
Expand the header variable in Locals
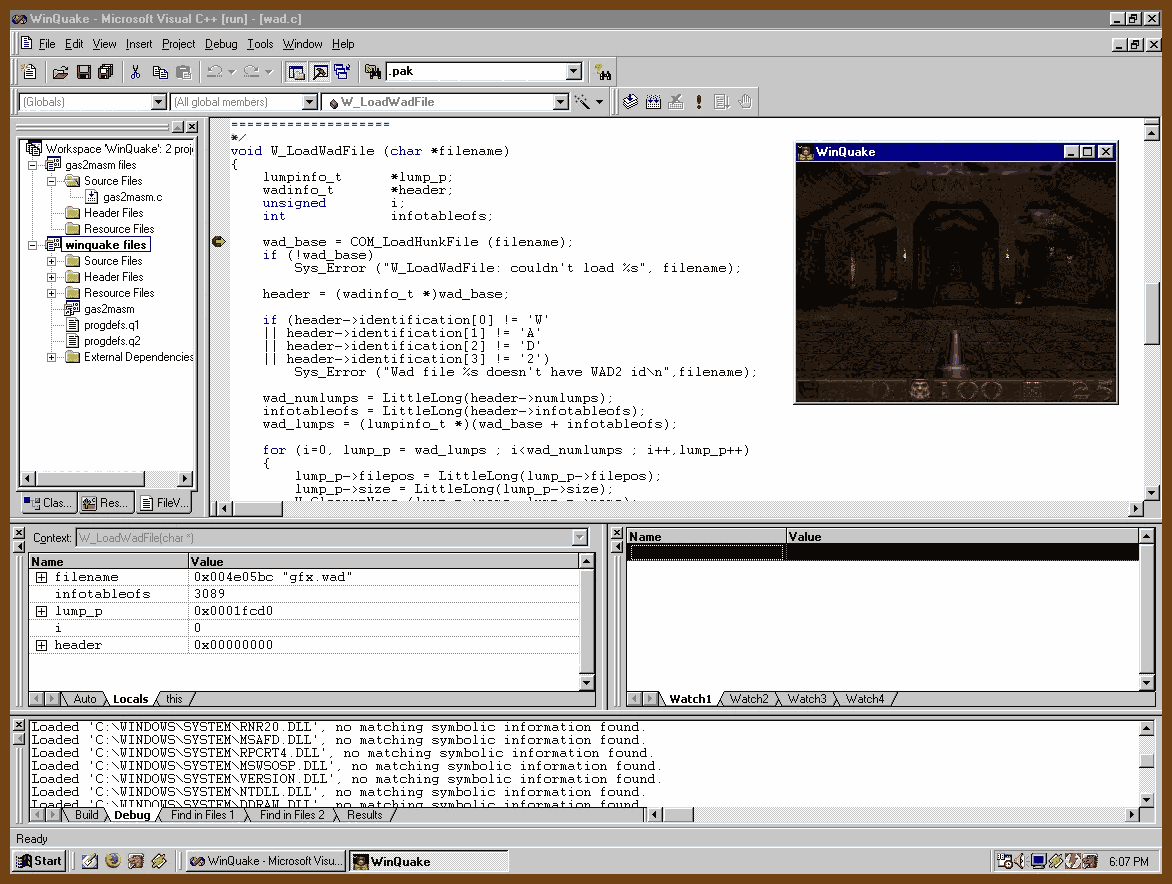pyautogui.click(x=41, y=645)
